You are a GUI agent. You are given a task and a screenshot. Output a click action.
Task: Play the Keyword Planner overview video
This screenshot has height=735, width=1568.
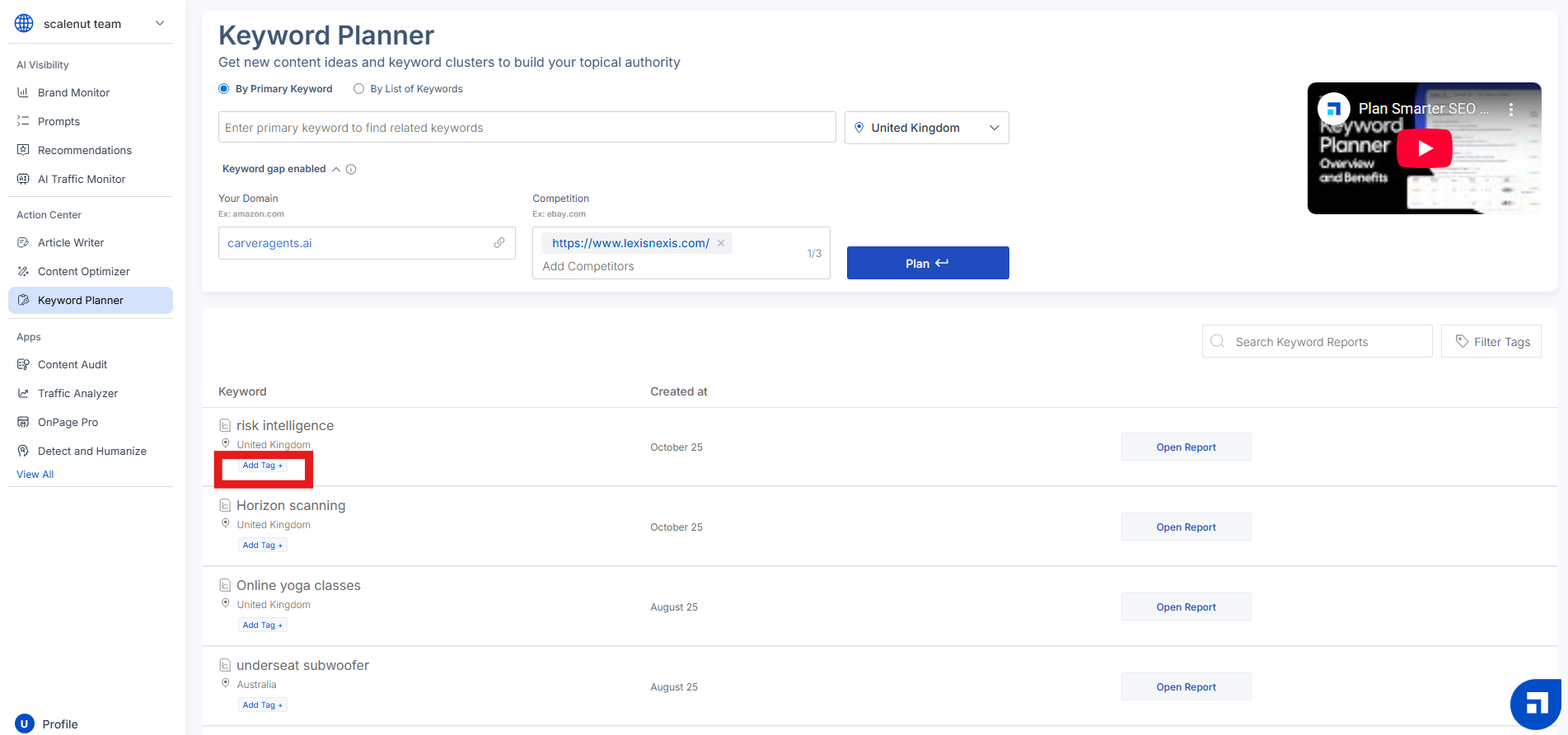(1424, 148)
